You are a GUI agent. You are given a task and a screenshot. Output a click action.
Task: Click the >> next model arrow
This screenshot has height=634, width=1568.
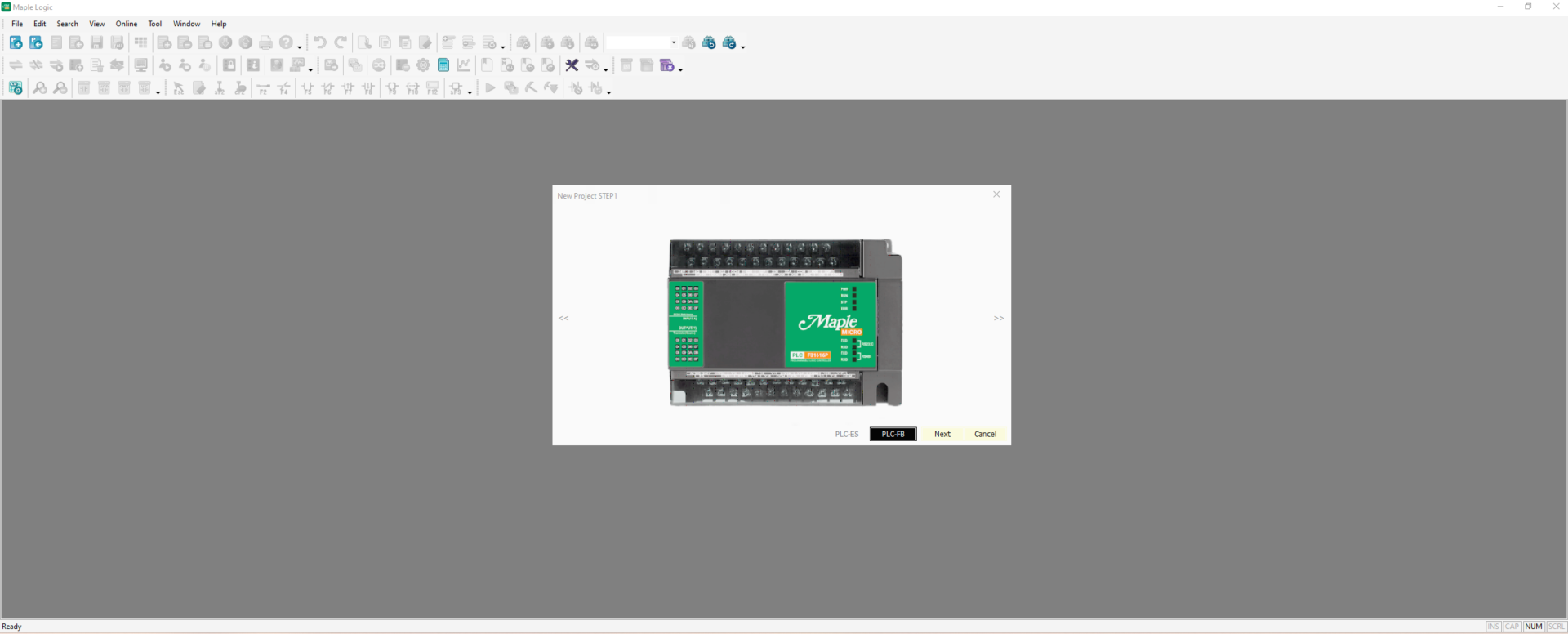coord(999,318)
